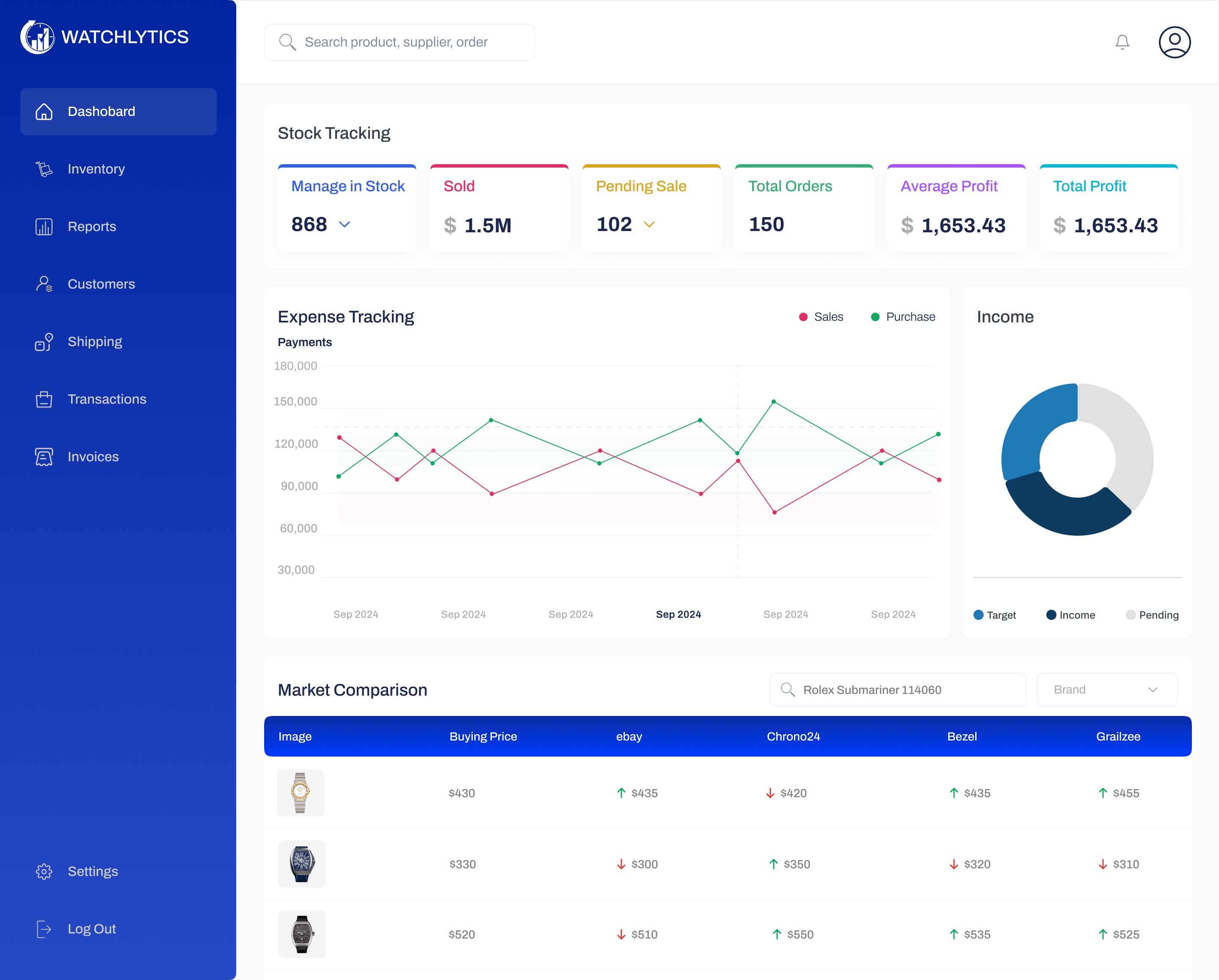Click the Log Out door icon
Screen dimensions: 1219x980
44,928
